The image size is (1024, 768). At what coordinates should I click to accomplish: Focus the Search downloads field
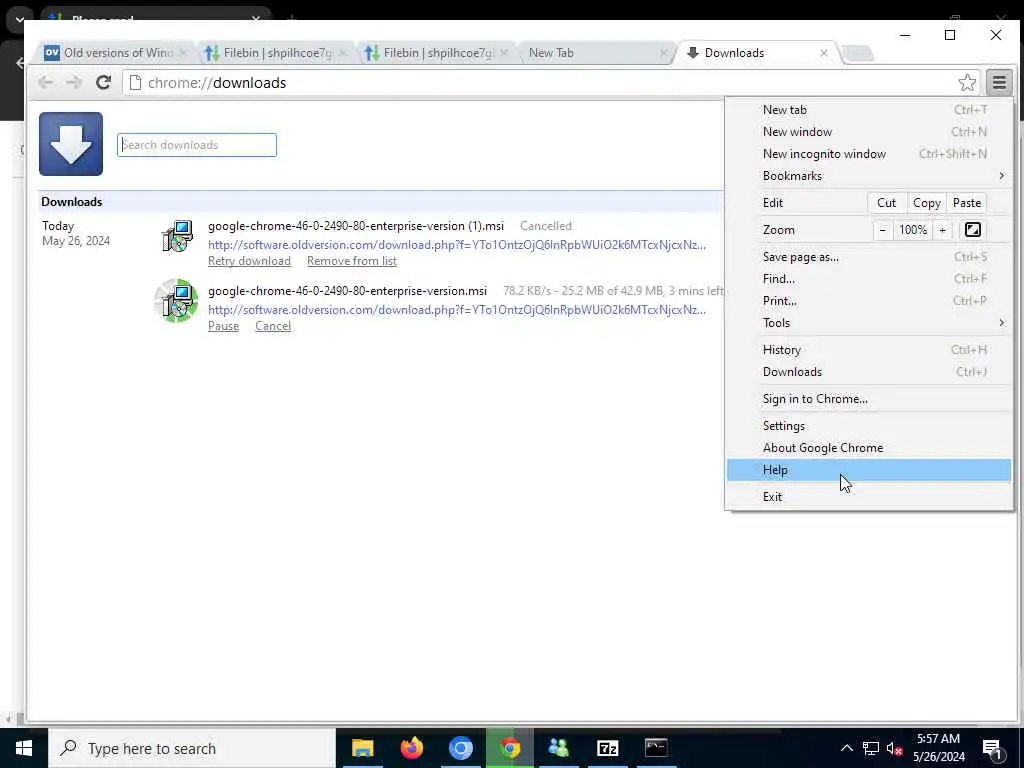point(197,145)
